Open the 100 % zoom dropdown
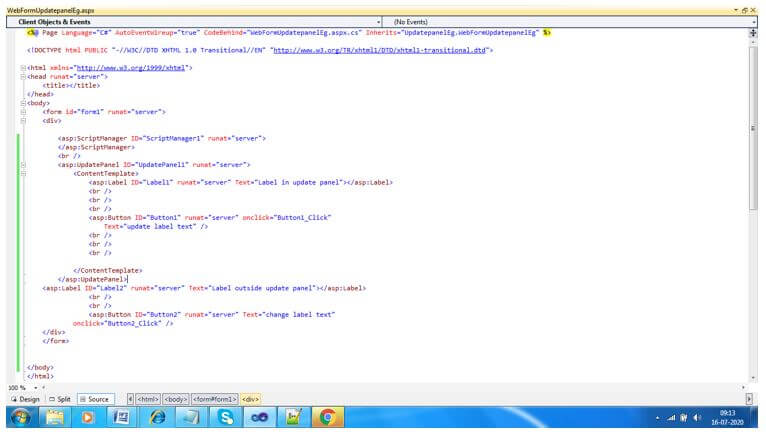 [x=36, y=388]
